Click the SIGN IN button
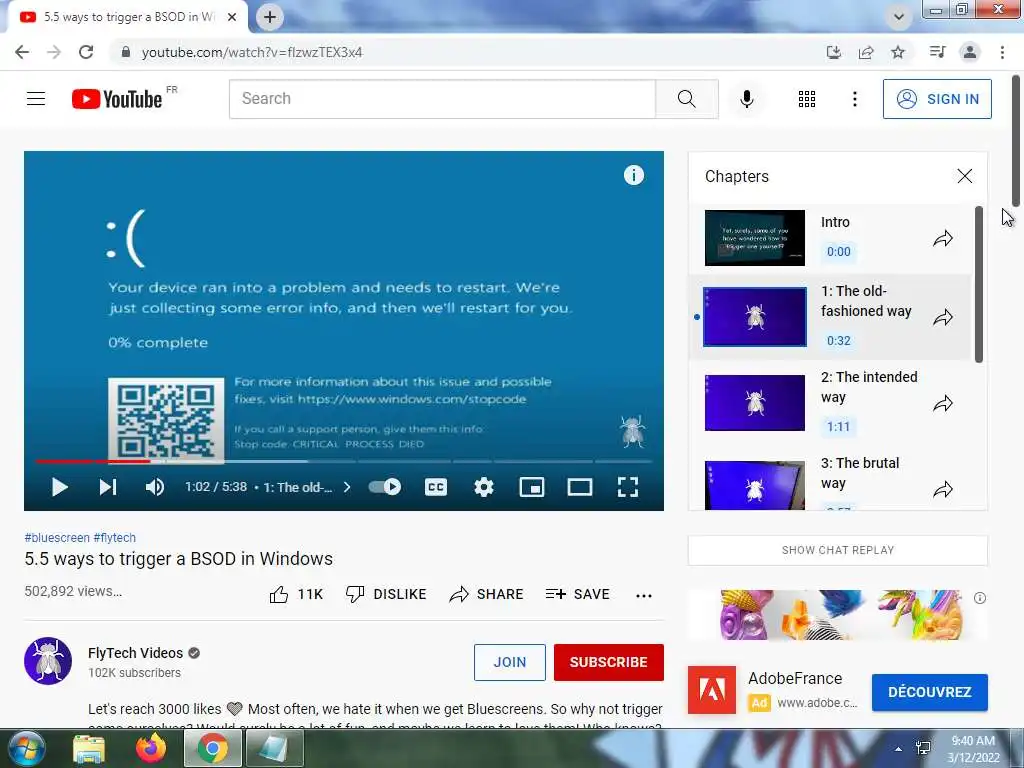This screenshot has height=768, width=1024. pos(937,99)
